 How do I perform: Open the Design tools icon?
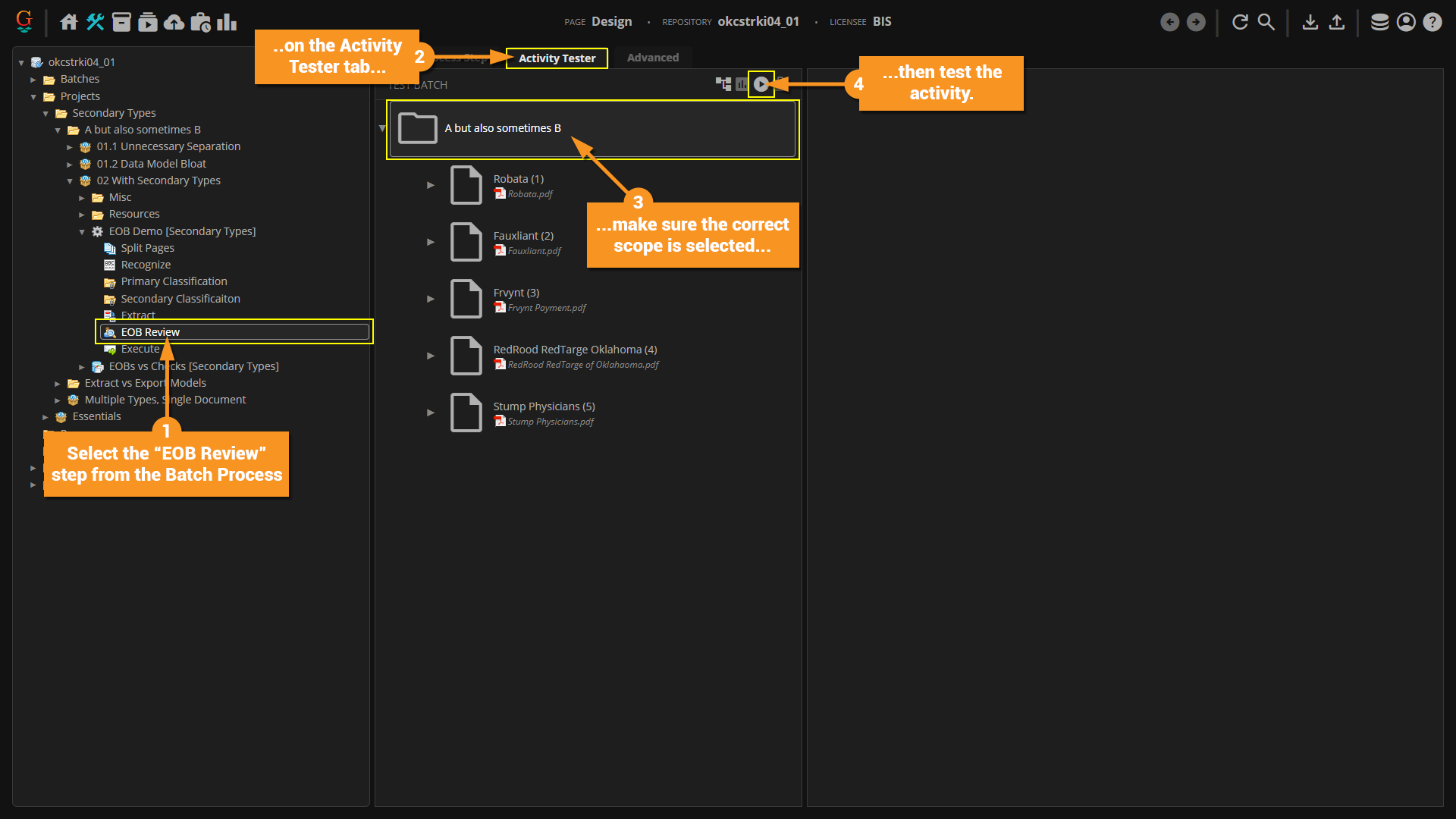(x=95, y=22)
